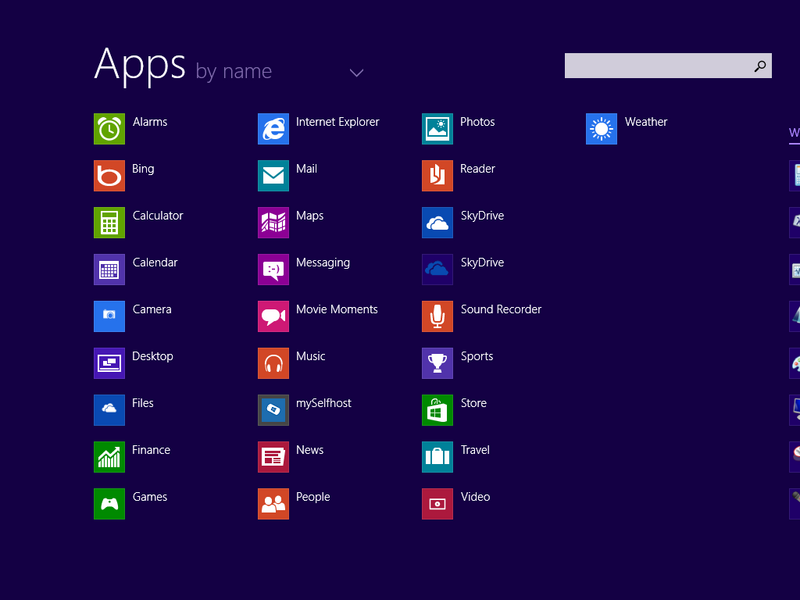Image resolution: width=800 pixels, height=600 pixels.
Task: Click the search magnifier button
Action: (x=761, y=66)
